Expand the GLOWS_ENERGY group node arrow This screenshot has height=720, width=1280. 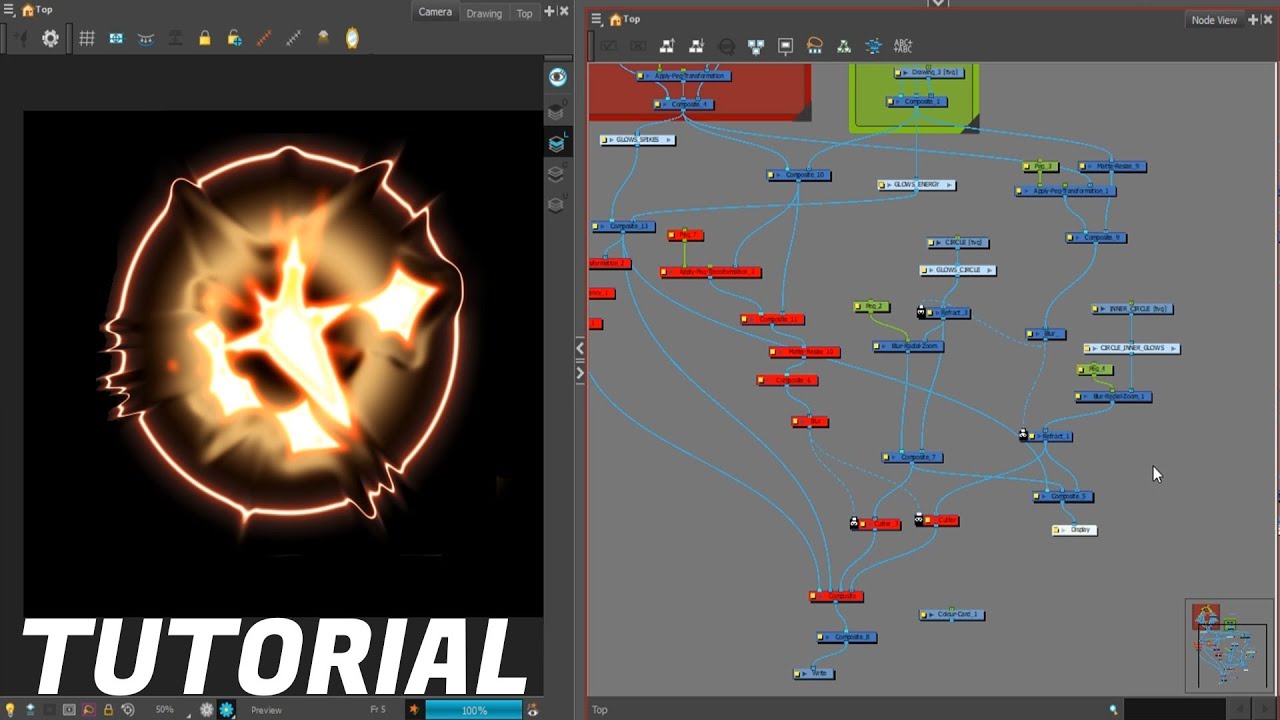[948, 185]
